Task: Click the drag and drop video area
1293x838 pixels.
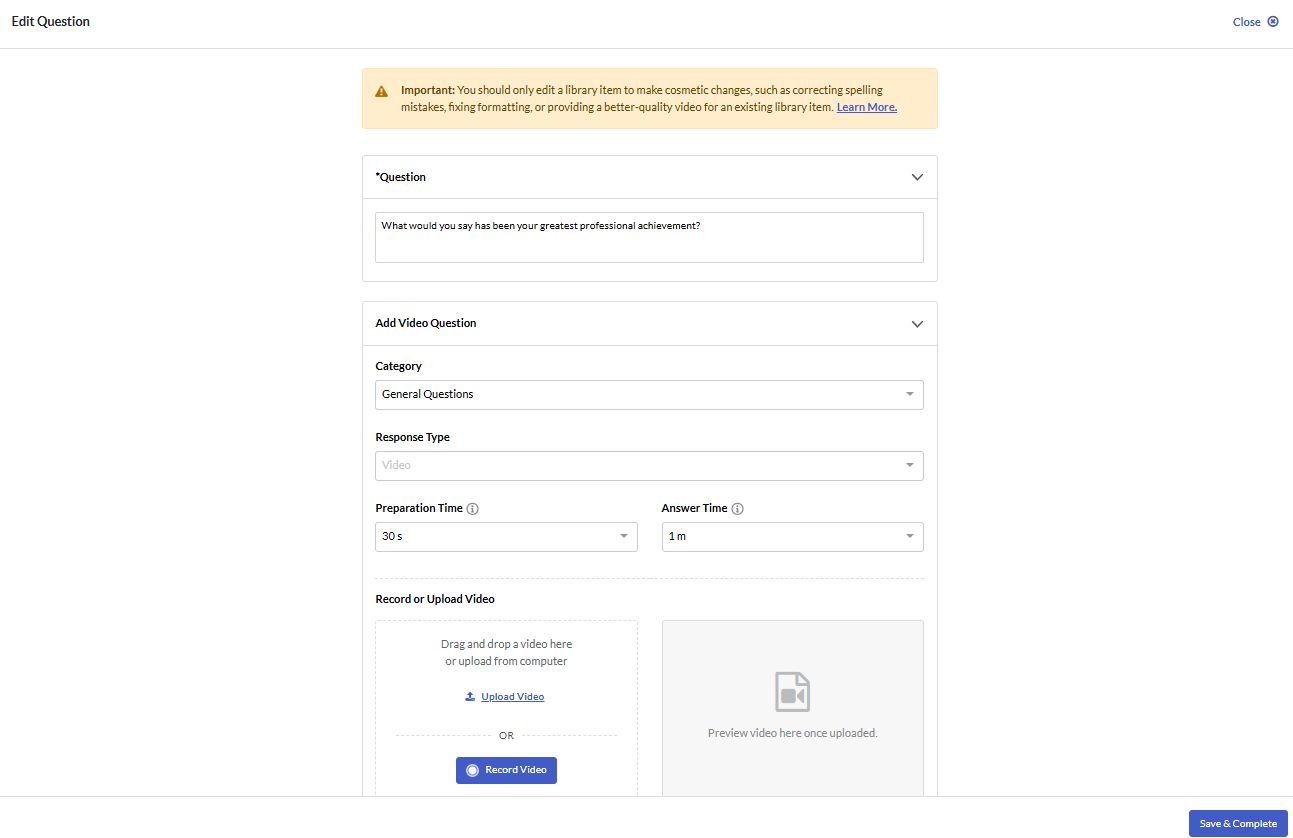Action: [x=506, y=708]
